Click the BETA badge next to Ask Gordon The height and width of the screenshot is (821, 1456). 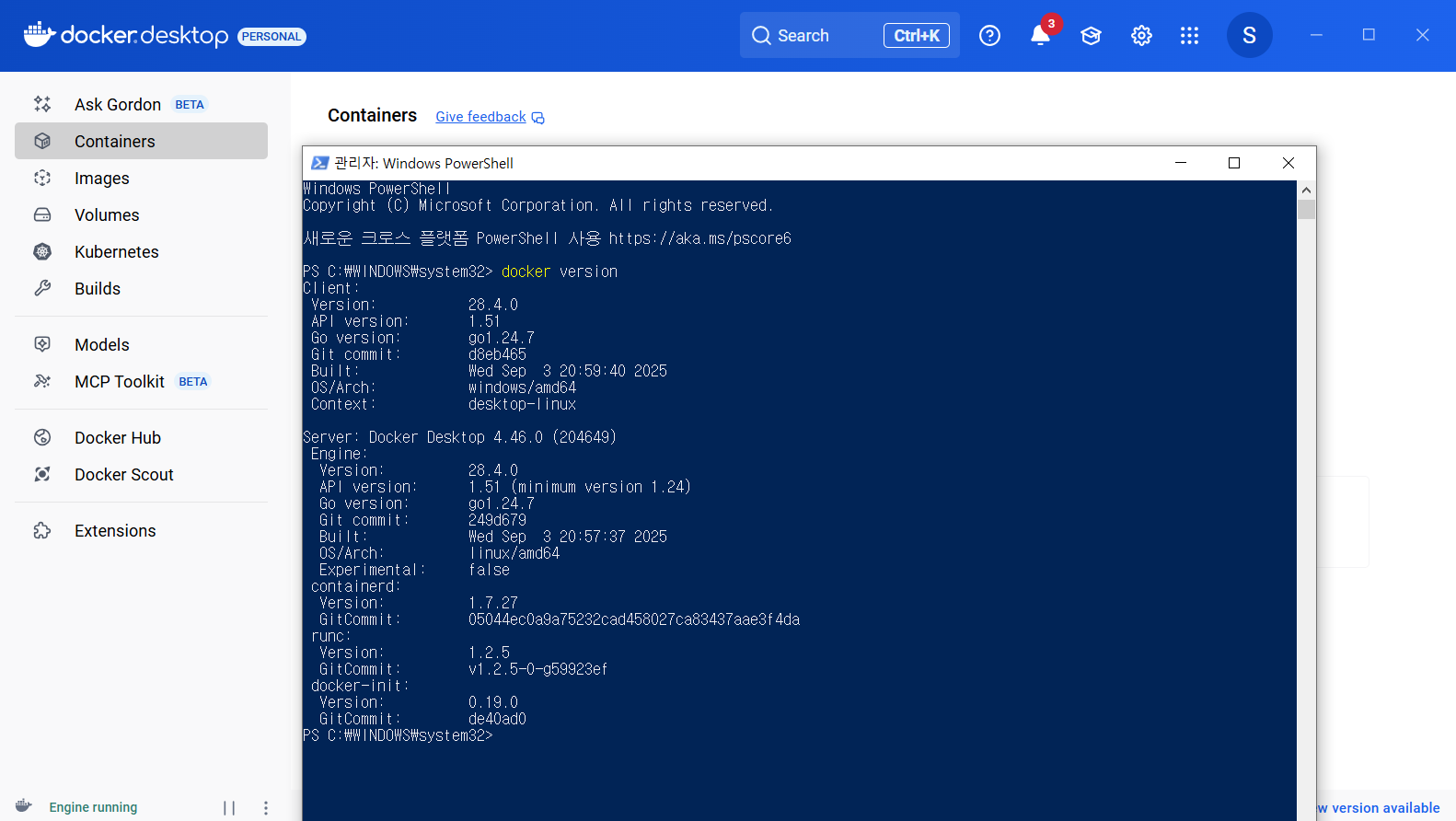click(x=190, y=105)
